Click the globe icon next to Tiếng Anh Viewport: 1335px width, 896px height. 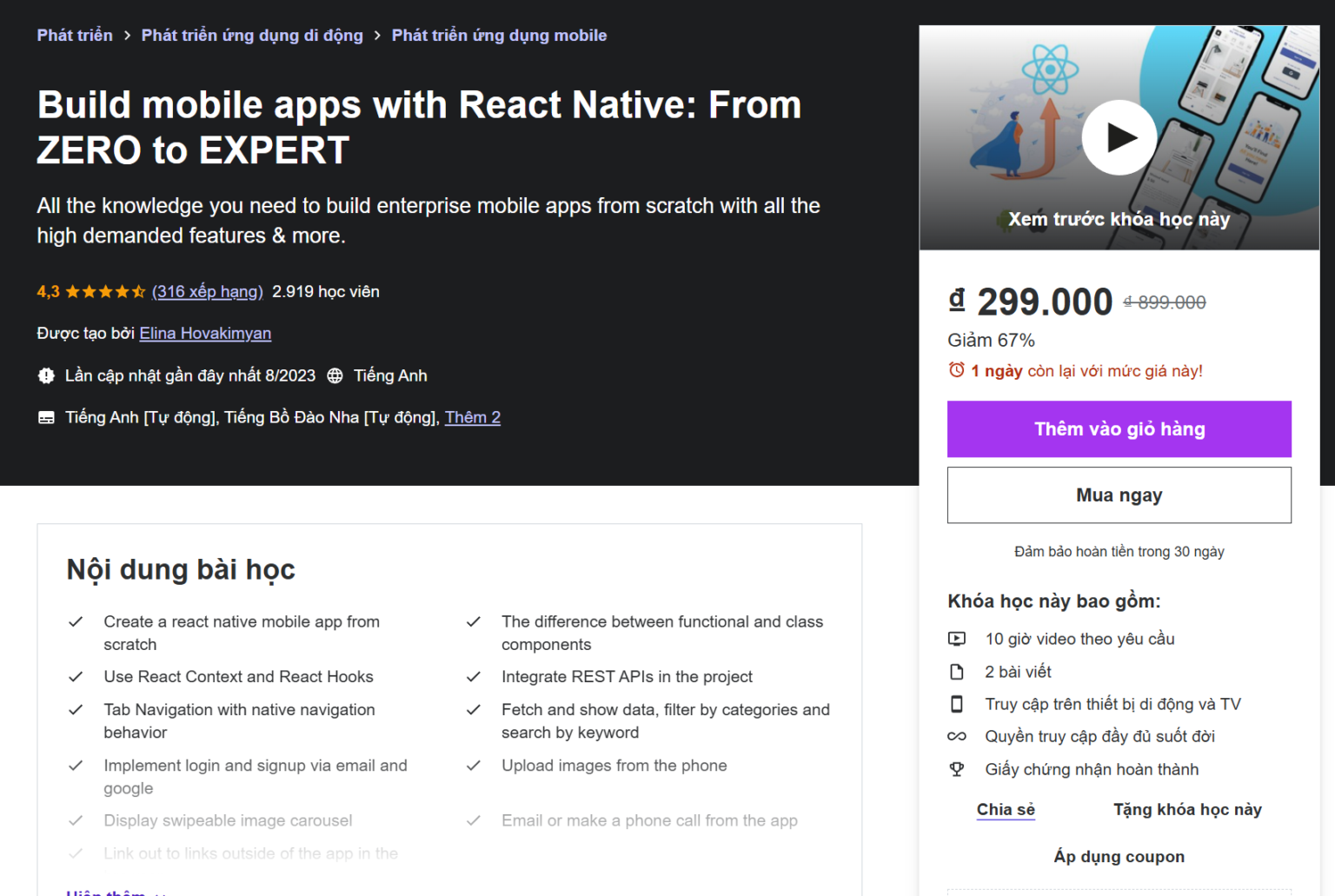point(335,375)
